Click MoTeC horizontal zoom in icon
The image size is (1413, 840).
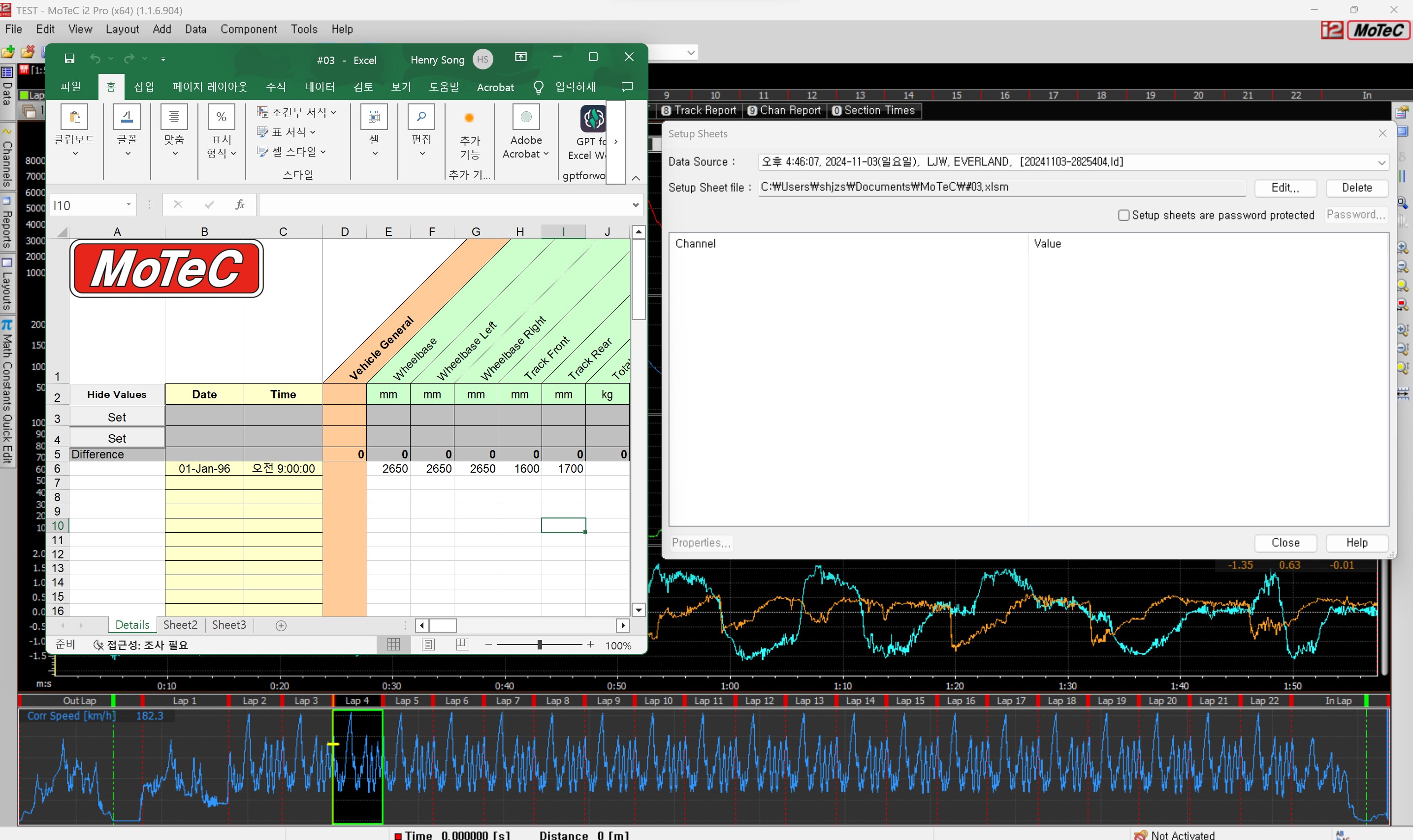click(x=1402, y=247)
